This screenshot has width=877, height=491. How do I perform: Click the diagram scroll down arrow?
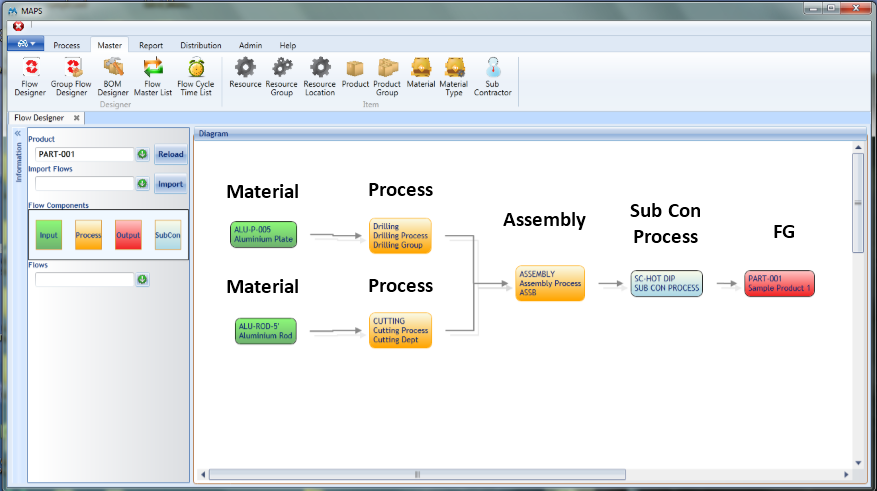[x=858, y=463]
